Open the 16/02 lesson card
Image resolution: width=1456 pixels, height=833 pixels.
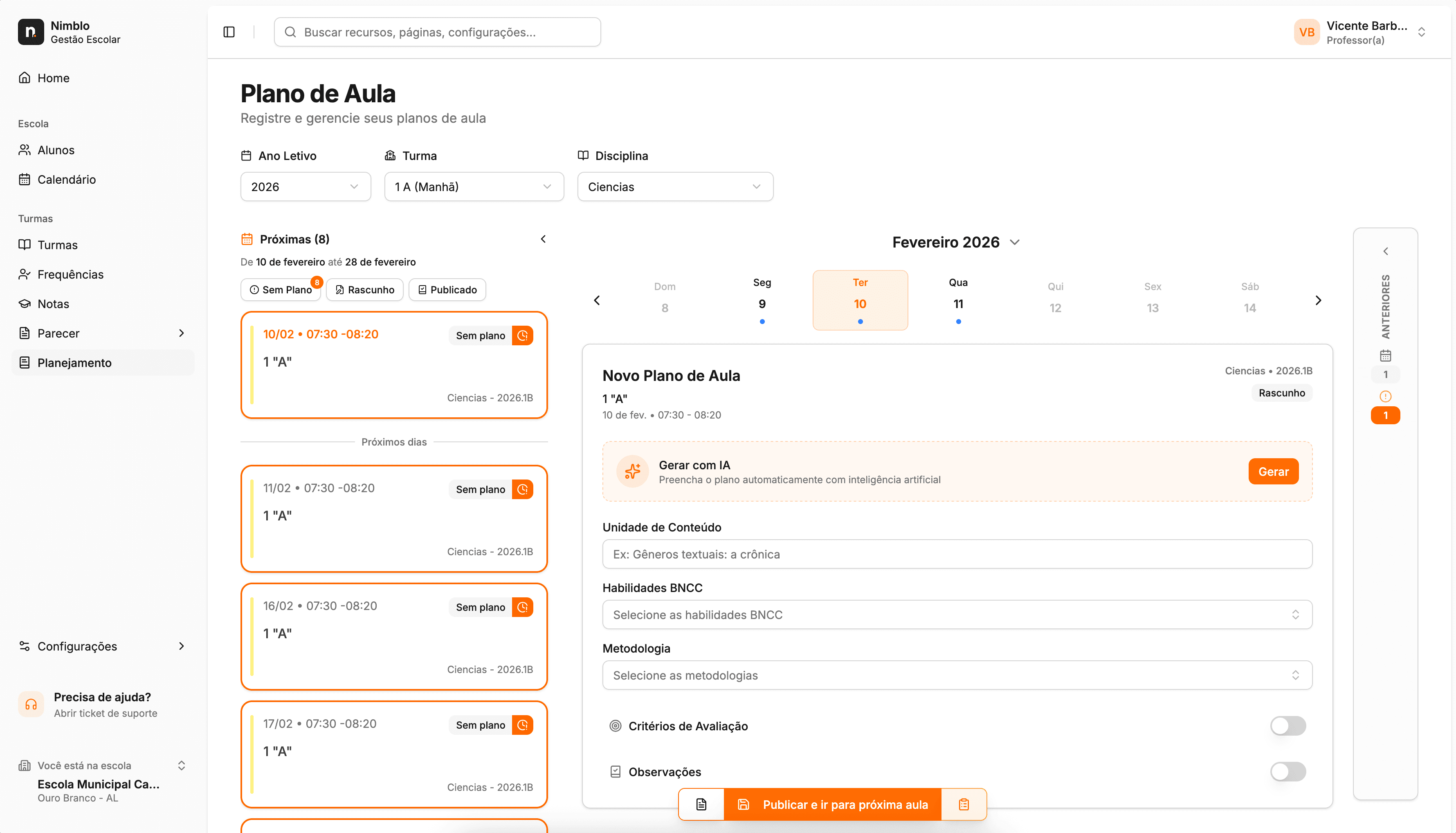click(x=393, y=637)
